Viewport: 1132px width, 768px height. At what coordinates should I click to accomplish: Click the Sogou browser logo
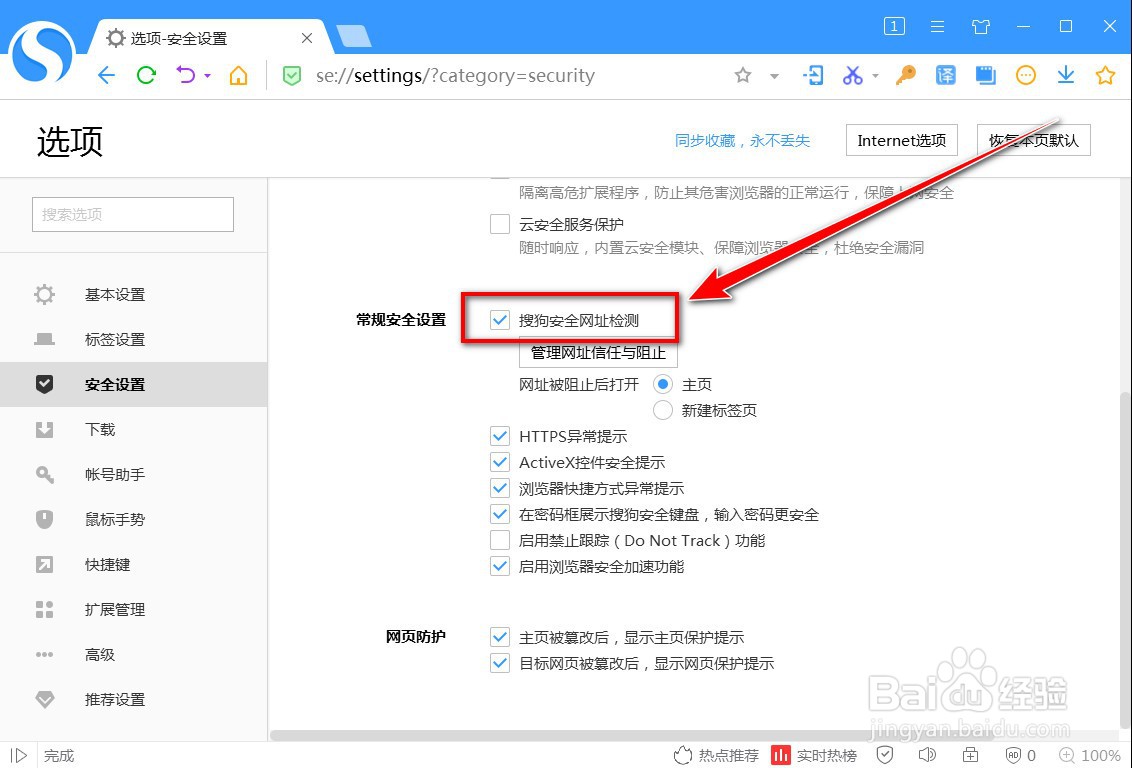click(x=42, y=52)
